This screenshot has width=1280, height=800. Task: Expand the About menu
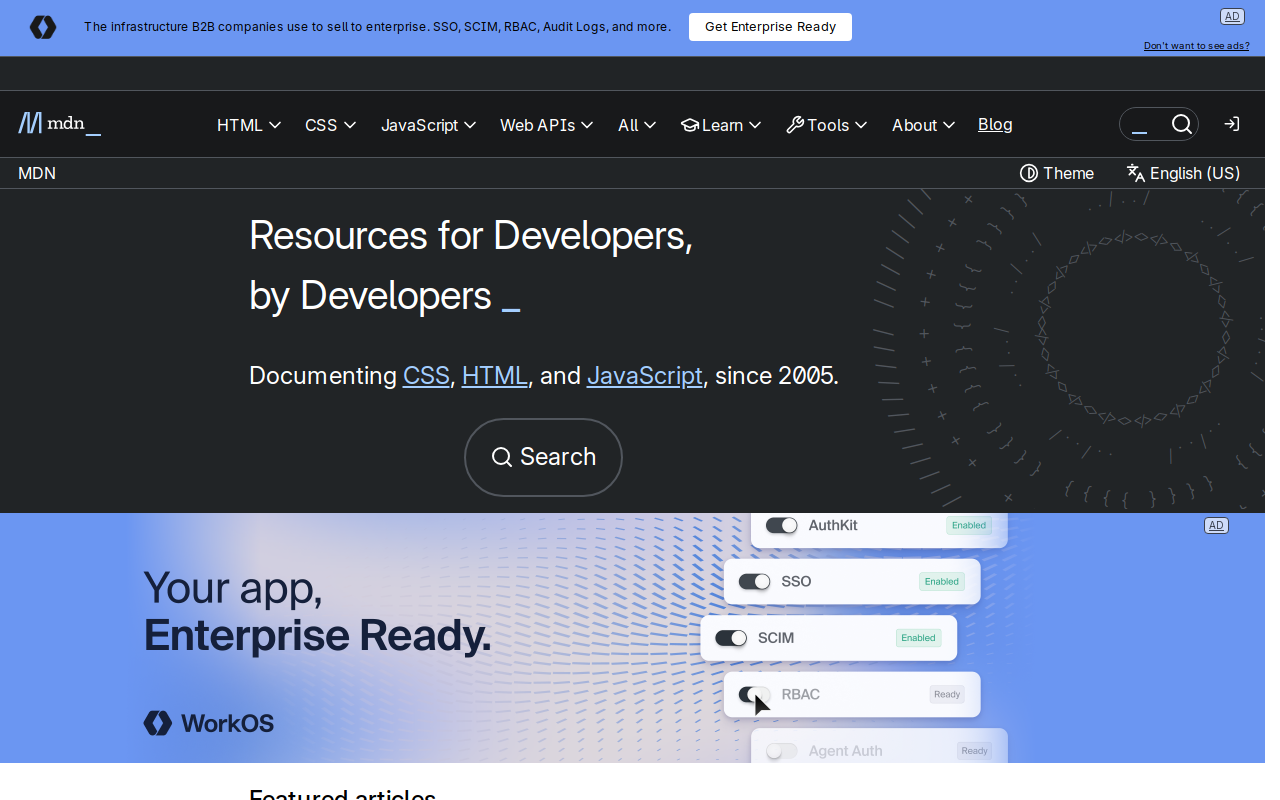click(x=923, y=125)
